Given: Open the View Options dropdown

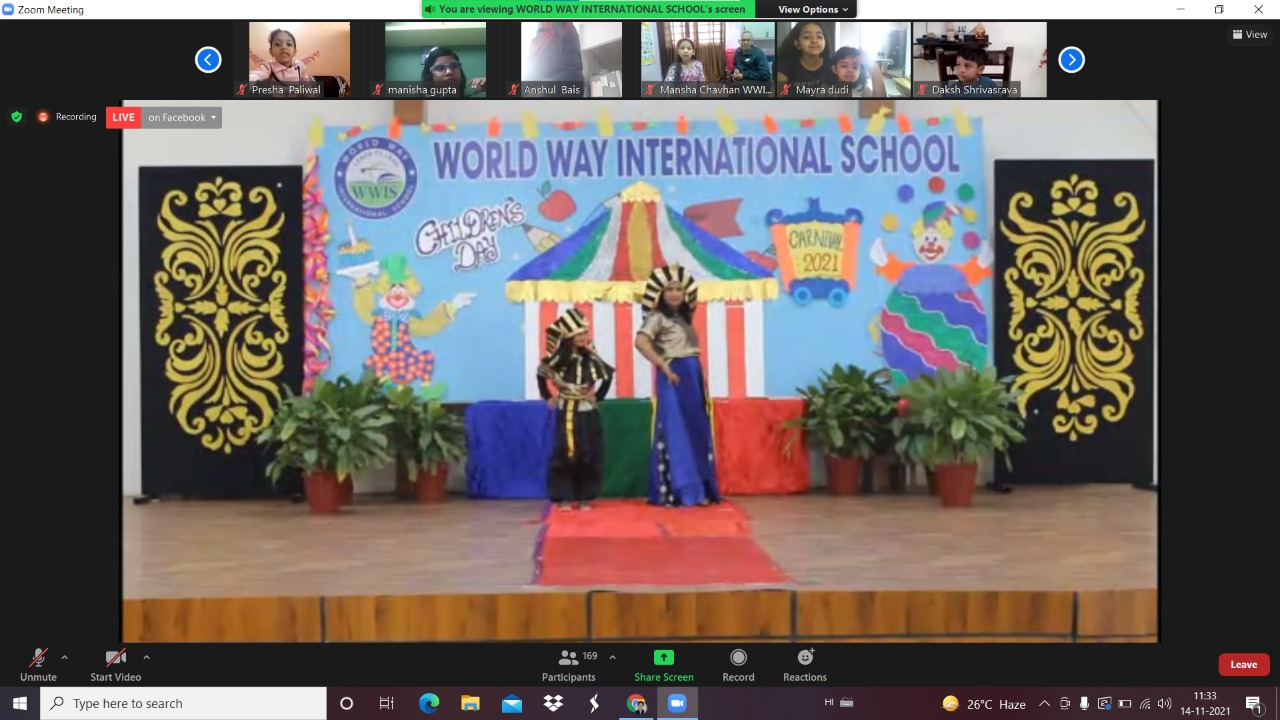Looking at the screenshot, I should point(813,9).
